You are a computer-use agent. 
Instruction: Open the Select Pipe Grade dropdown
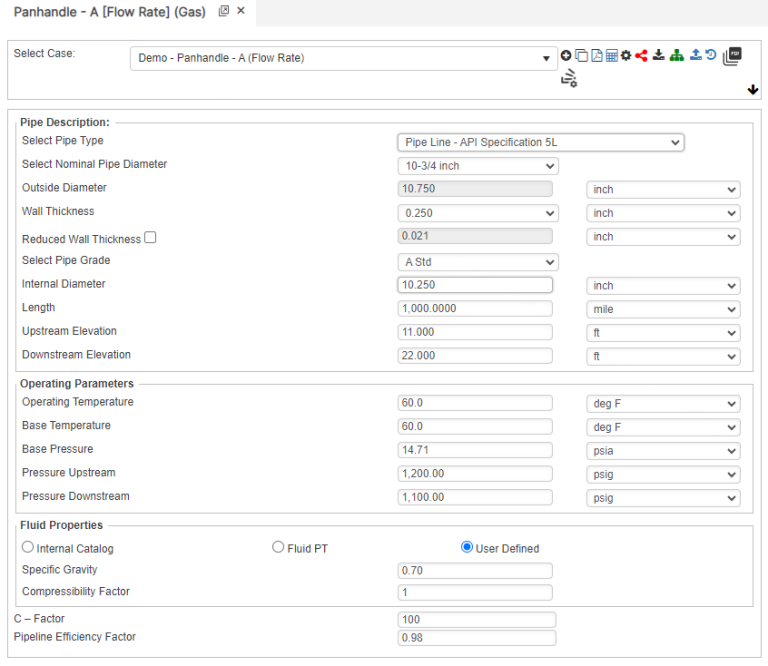click(478, 262)
